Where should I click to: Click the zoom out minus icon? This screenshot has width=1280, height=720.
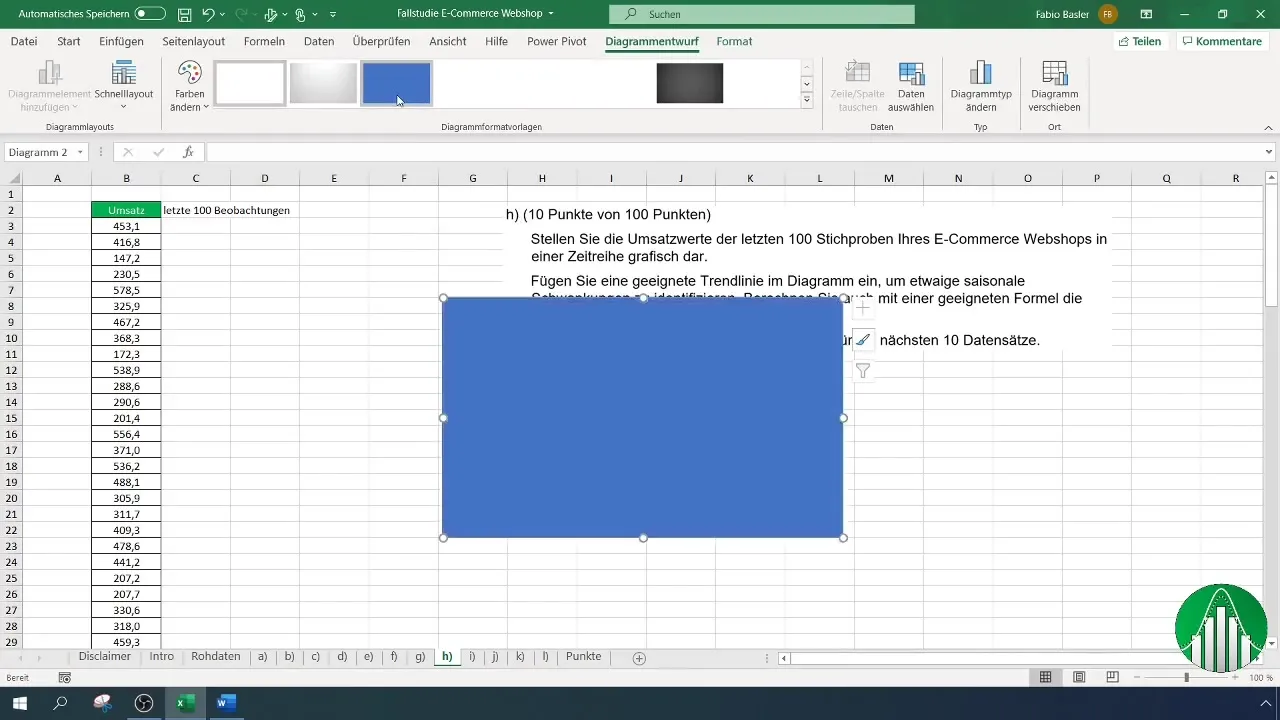[1137, 677]
